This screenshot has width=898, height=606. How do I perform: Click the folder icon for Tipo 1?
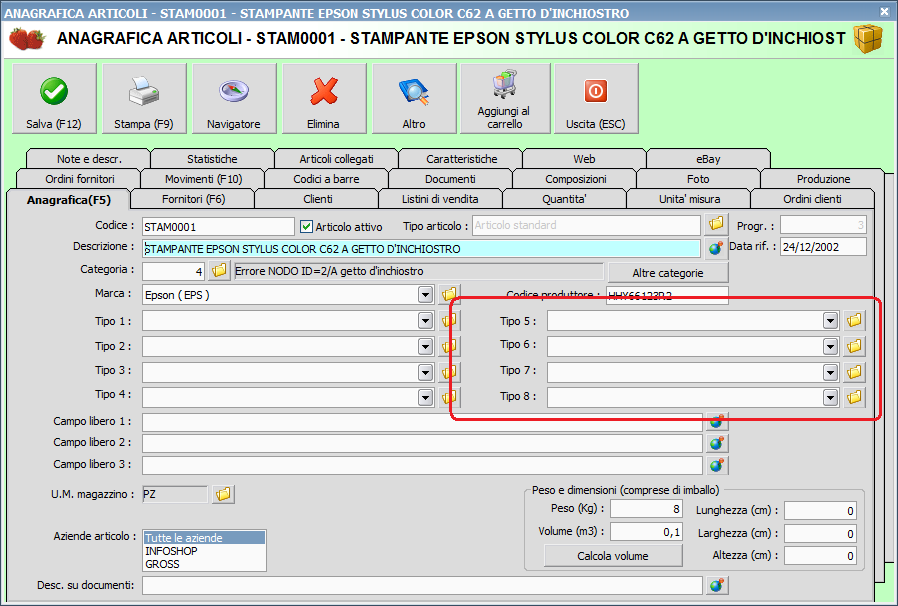(448, 320)
